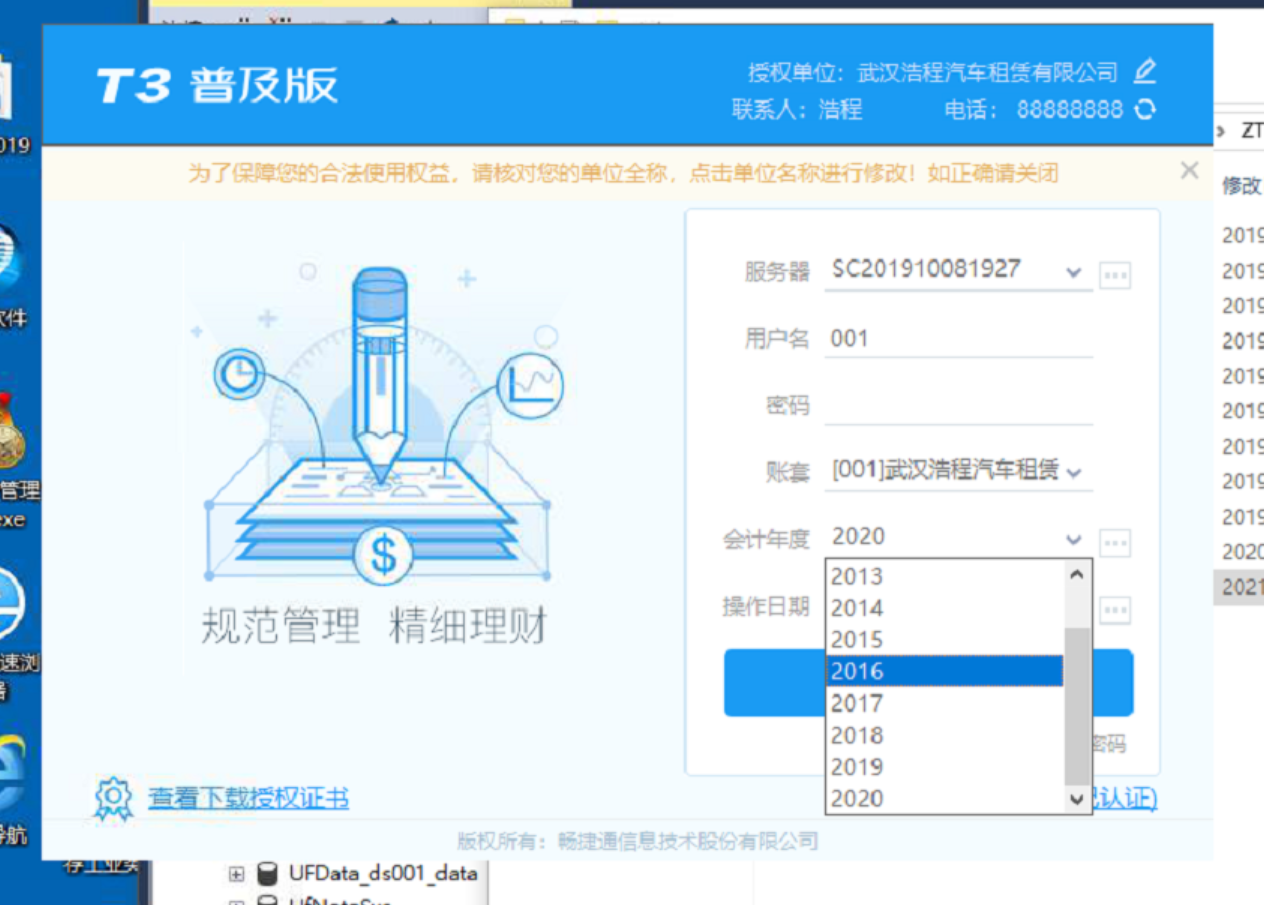Screen dimensions: 1264x905
Task: Click the username field containing 001
Action: pos(958,339)
